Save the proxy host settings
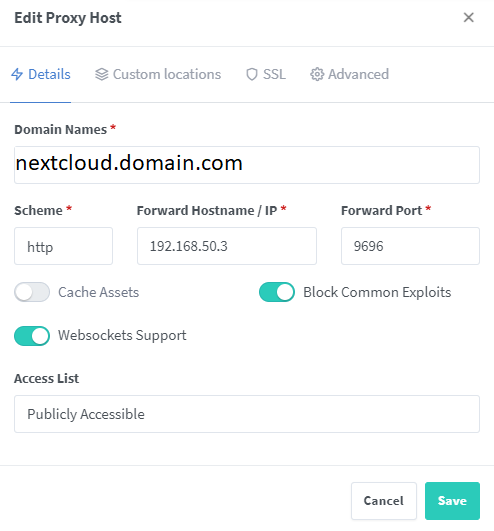 coord(452,501)
